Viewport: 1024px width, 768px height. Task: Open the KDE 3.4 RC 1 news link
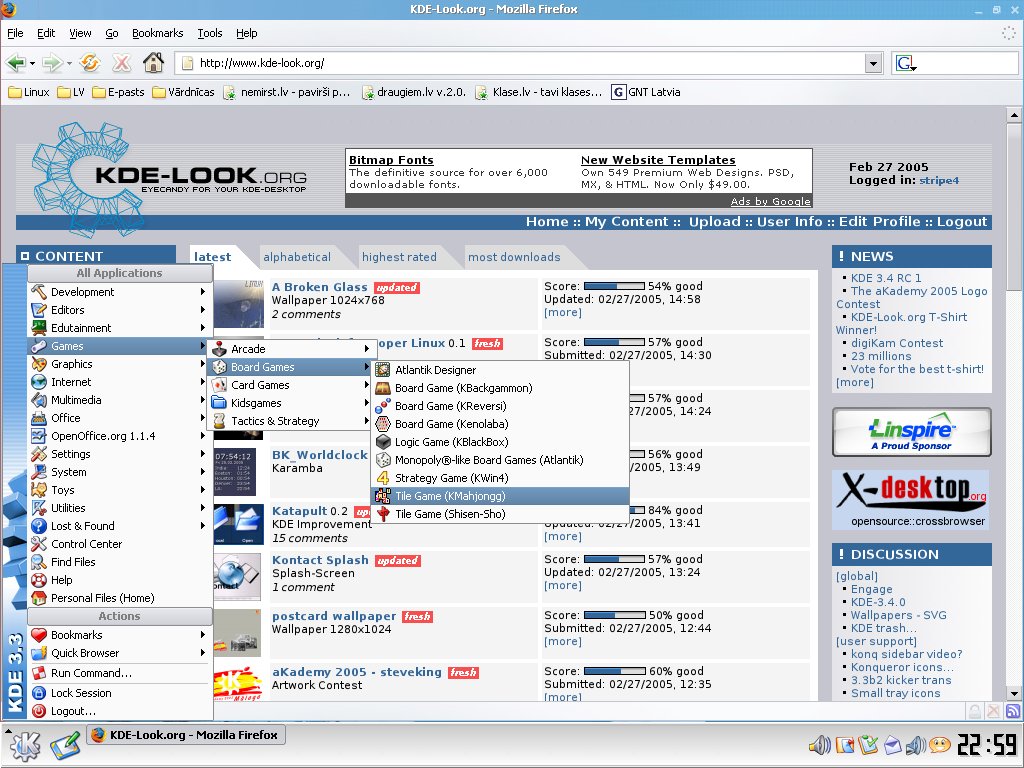886,278
